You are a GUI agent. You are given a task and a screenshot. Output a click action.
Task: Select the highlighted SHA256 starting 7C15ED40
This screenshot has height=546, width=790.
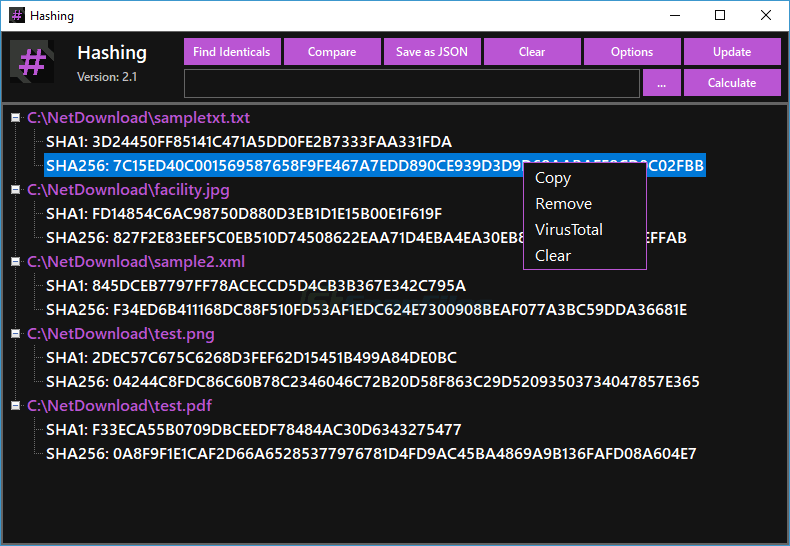pyautogui.click(x=375, y=166)
